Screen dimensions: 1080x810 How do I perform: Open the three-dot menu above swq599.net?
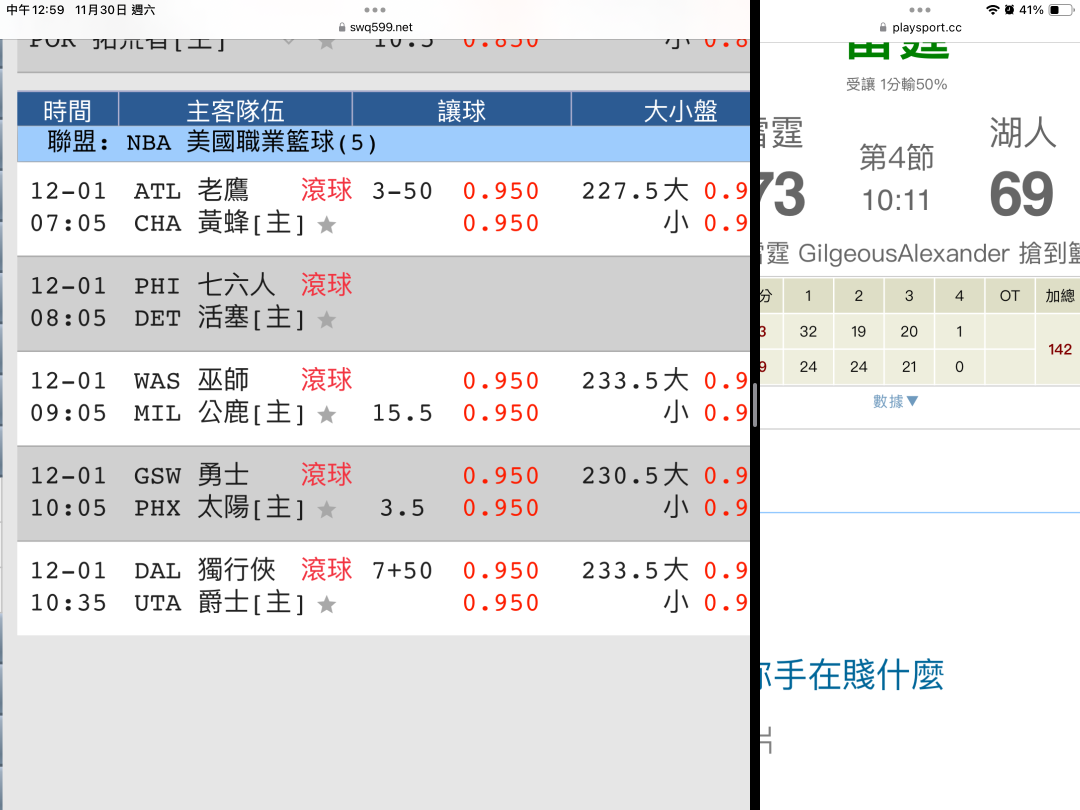click(x=375, y=10)
